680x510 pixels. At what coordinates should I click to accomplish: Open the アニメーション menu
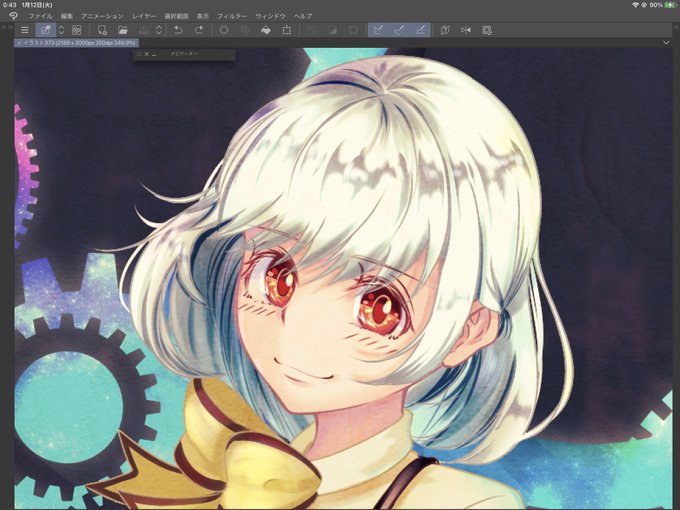[x=102, y=16]
